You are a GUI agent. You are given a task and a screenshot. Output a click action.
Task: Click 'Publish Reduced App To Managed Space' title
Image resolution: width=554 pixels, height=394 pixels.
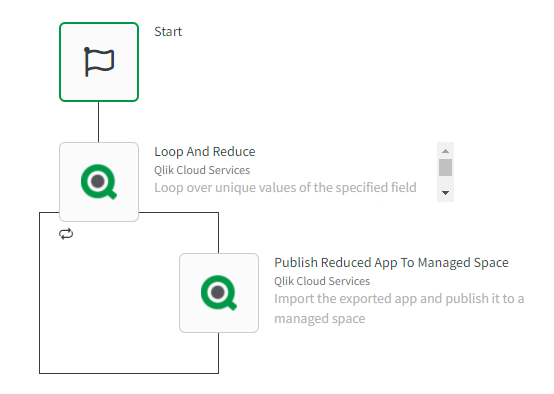[x=391, y=263]
